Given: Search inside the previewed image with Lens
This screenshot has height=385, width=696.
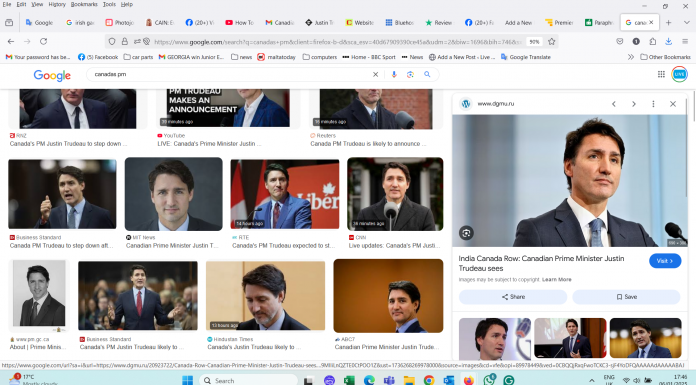Looking at the screenshot, I should tap(466, 233).
